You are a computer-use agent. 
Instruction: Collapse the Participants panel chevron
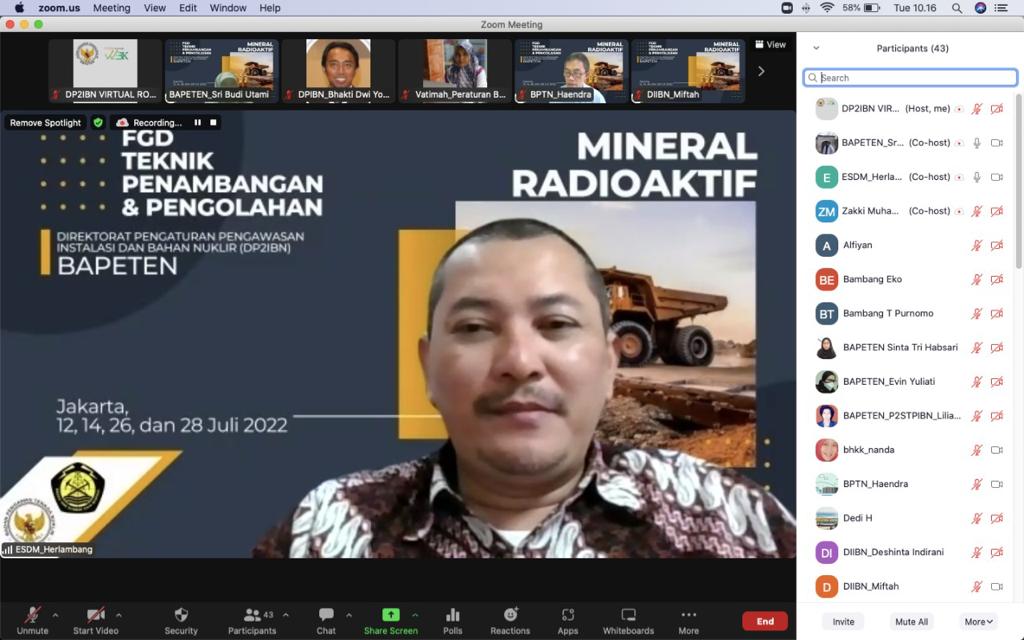(x=816, y=48)
